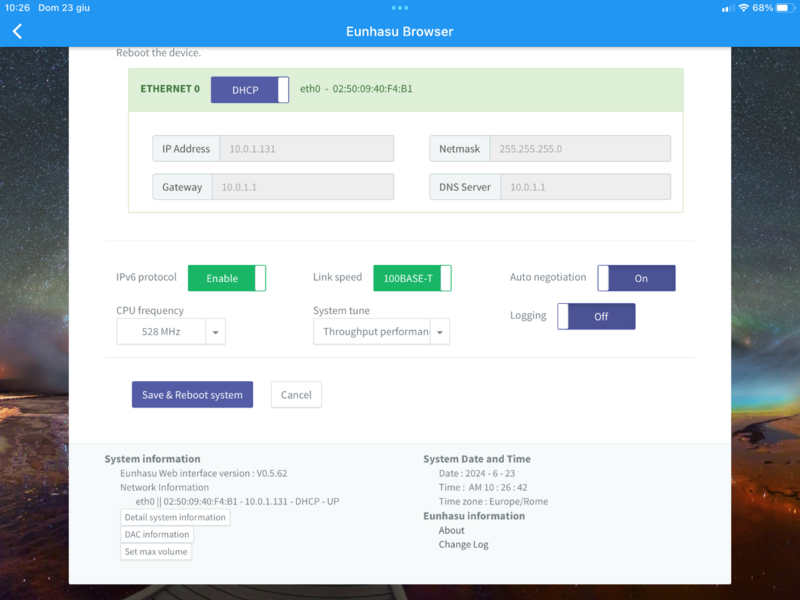Switch the Link speed 100BASE-T toggle
Screen dimensions: 800x600
coord(412,278)
